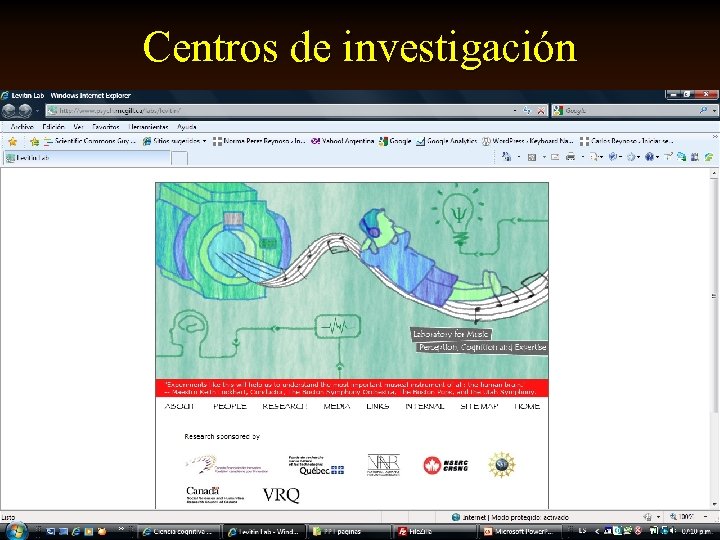Open the Help question mark icon
Screen dimensions: 720x540
point(651,157)
